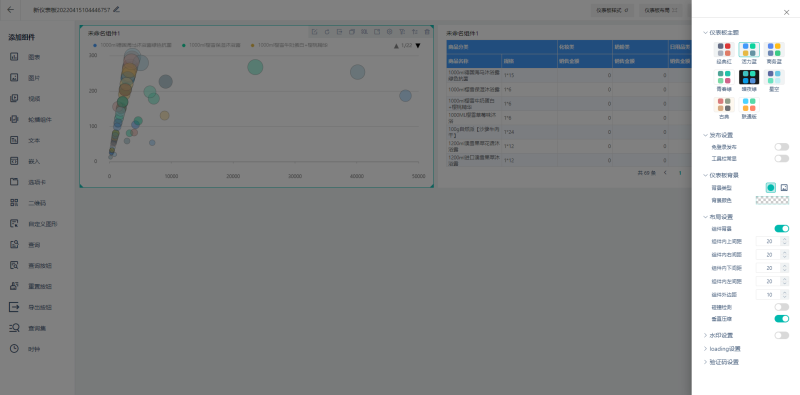Open the 仪表板布局 dashboard layout button
The image size is (800, 395).
click(x=661, y=10)
